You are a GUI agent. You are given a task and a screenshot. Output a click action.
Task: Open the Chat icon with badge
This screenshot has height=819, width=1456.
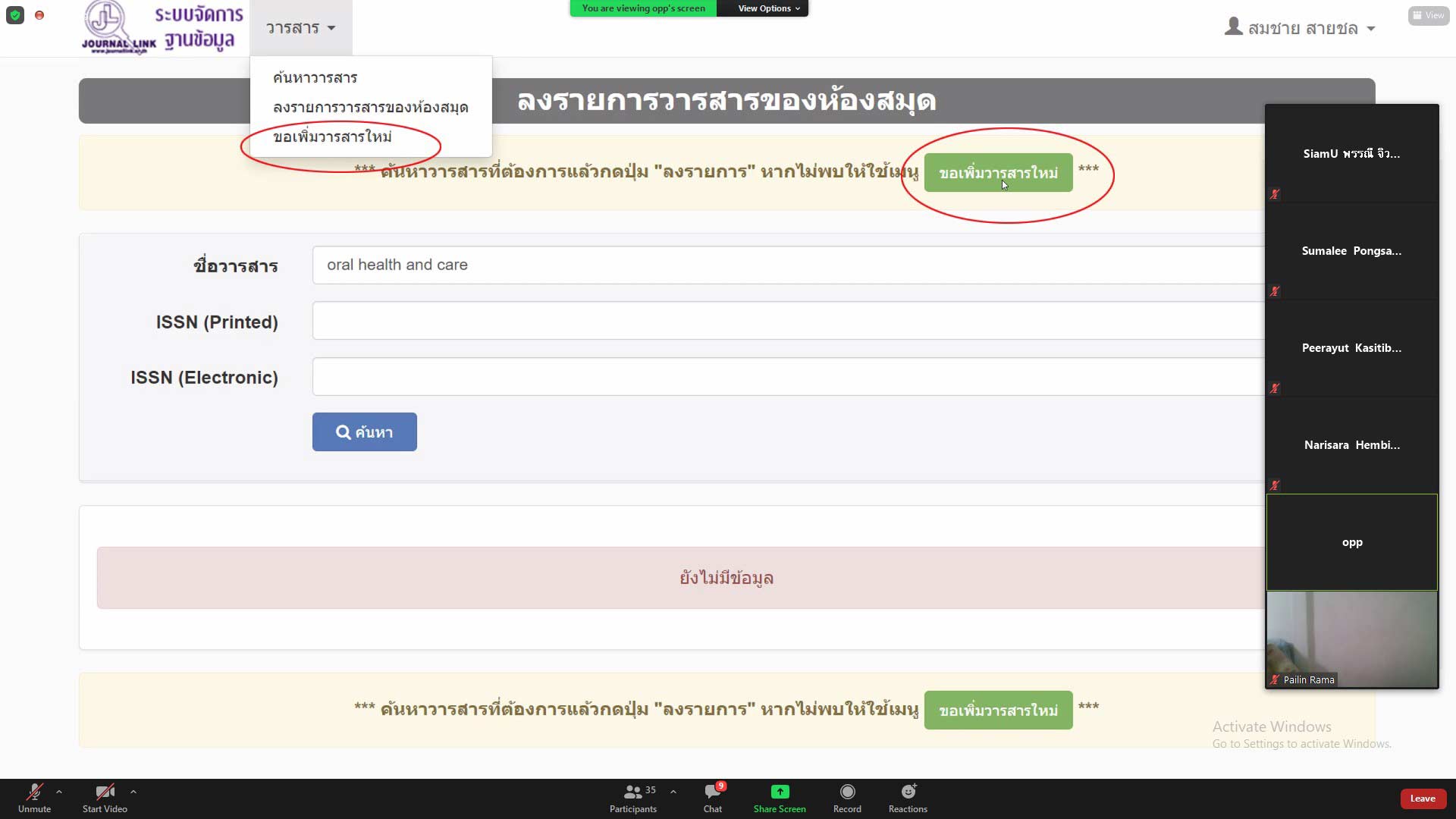[x=713, y=792]
